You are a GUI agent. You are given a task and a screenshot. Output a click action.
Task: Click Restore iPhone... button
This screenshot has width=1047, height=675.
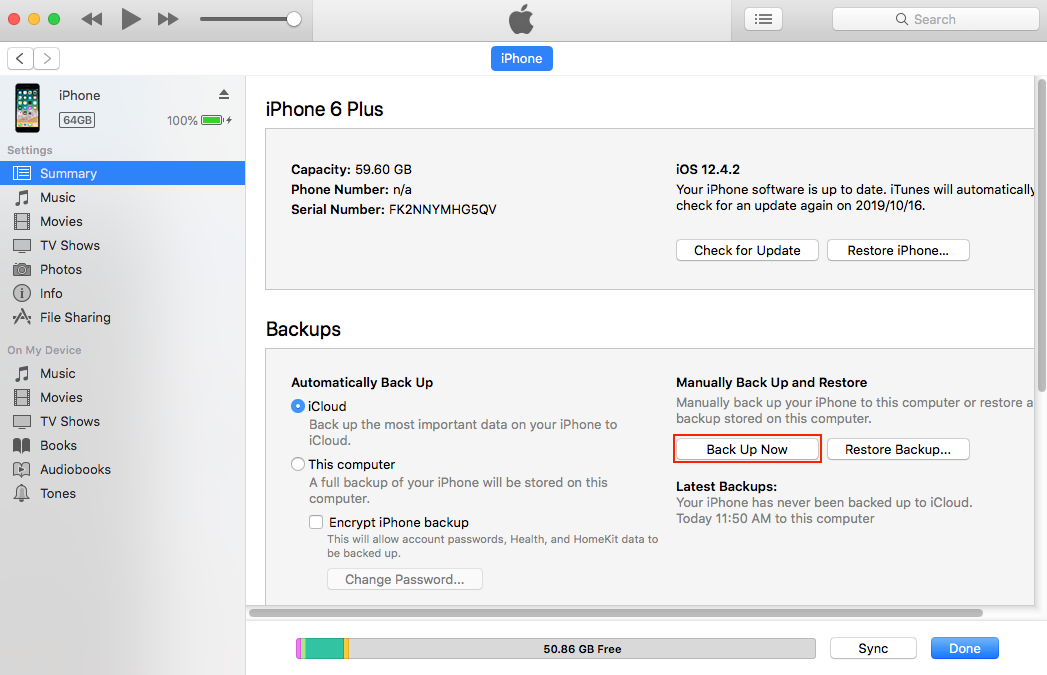[898, 250]
